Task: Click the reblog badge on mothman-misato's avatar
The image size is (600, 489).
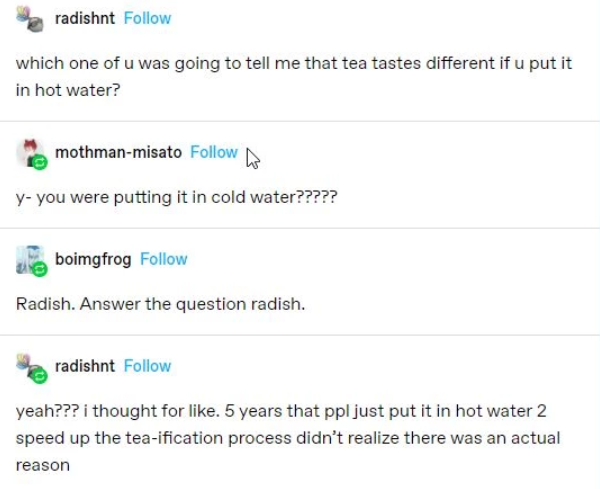Action: 40,162
